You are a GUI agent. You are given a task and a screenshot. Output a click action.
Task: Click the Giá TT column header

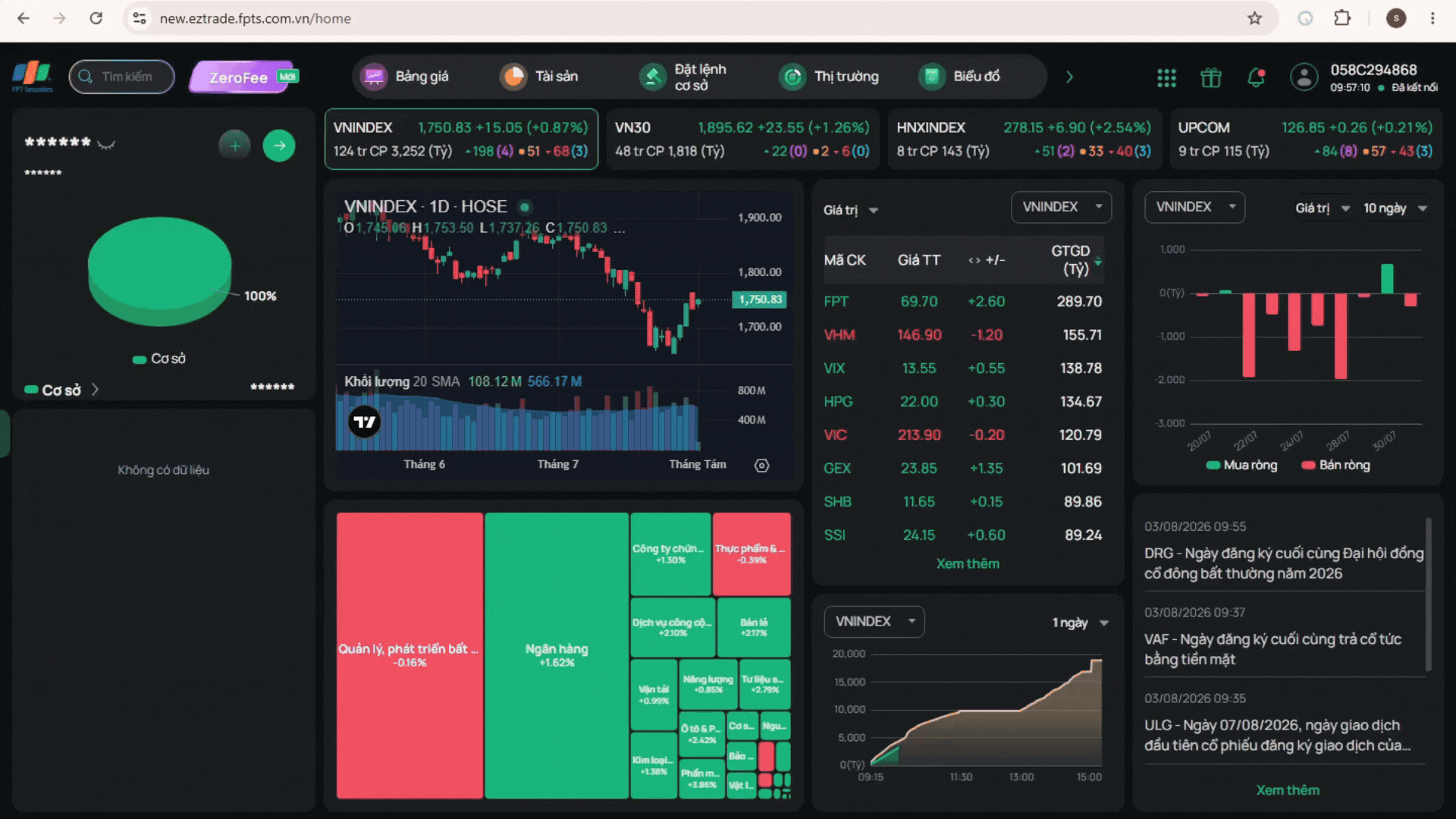pyautogui.click(x=919, y=260)
